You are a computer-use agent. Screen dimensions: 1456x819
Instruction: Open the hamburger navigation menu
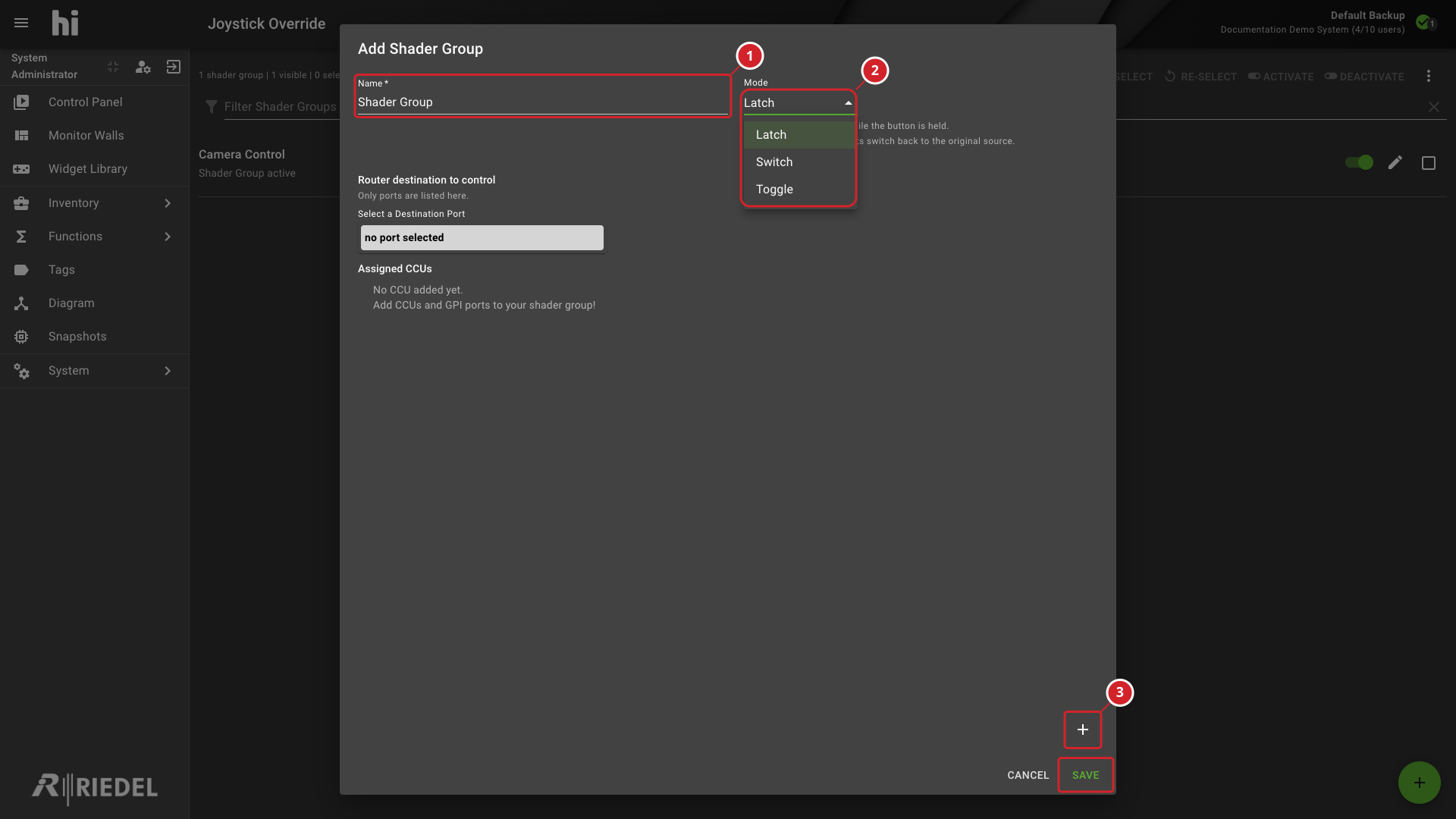tap(21, 23)
